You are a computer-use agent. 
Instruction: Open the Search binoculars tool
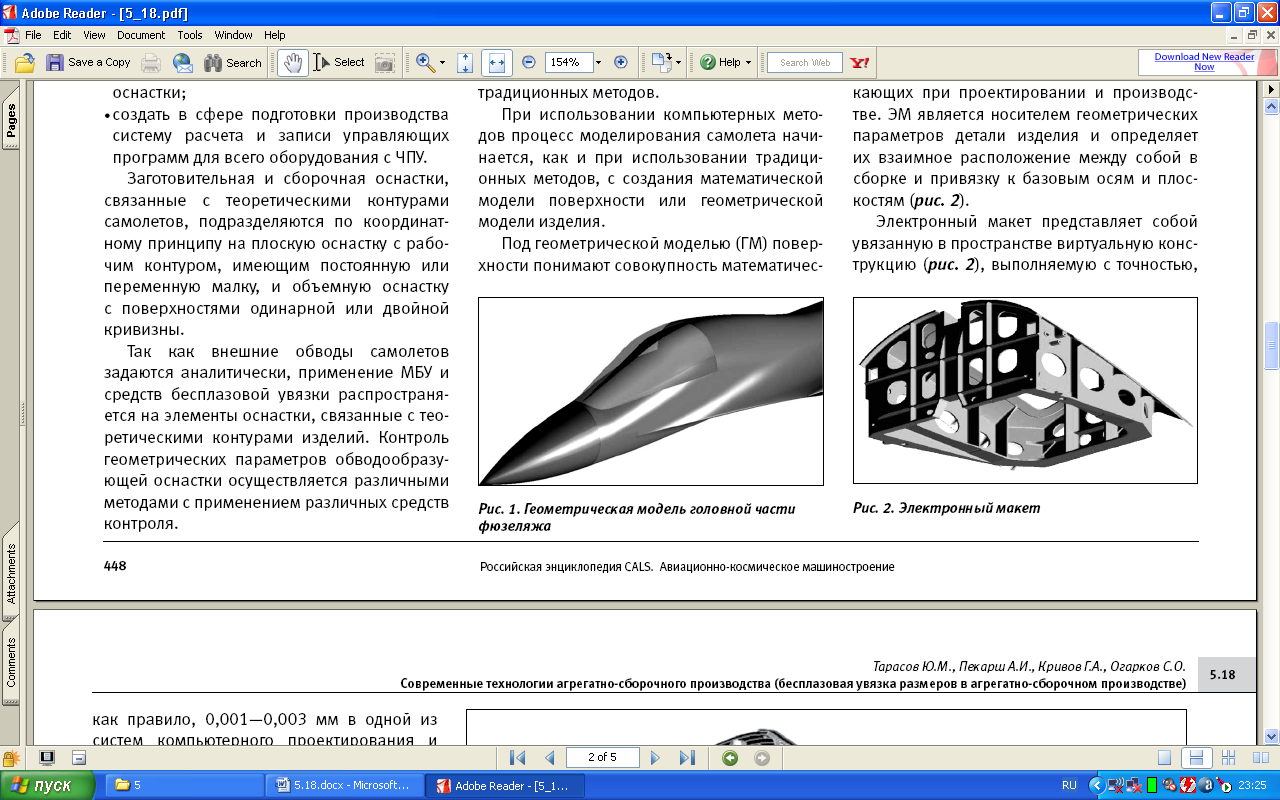click(x=233, y=62)
